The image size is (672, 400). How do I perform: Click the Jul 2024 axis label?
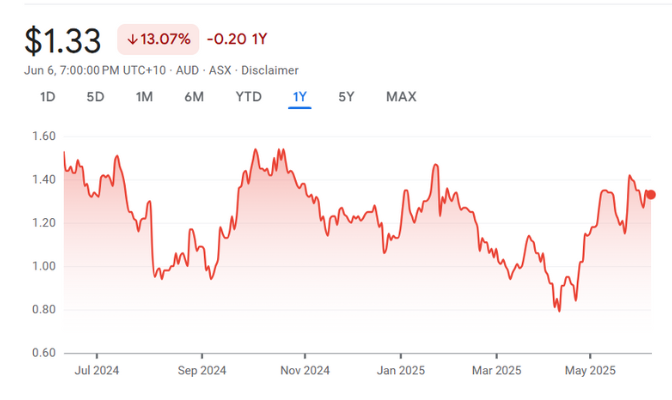click(97, 368)
